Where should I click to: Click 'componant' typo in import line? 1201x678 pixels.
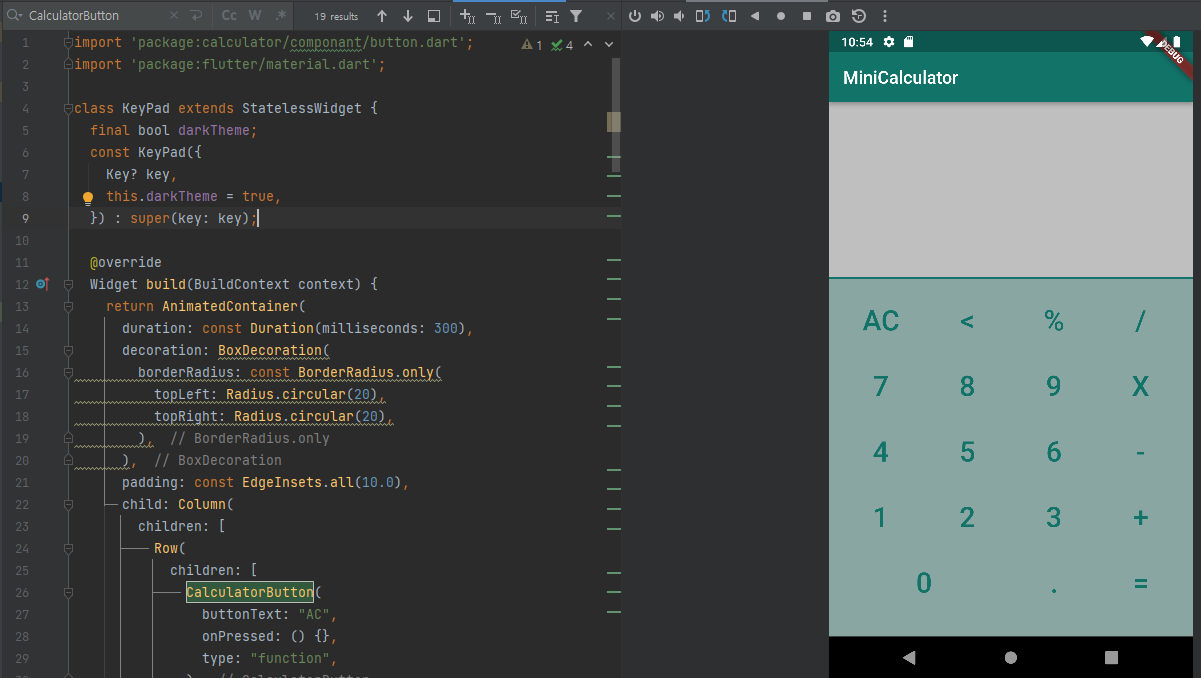pos(326,42)
